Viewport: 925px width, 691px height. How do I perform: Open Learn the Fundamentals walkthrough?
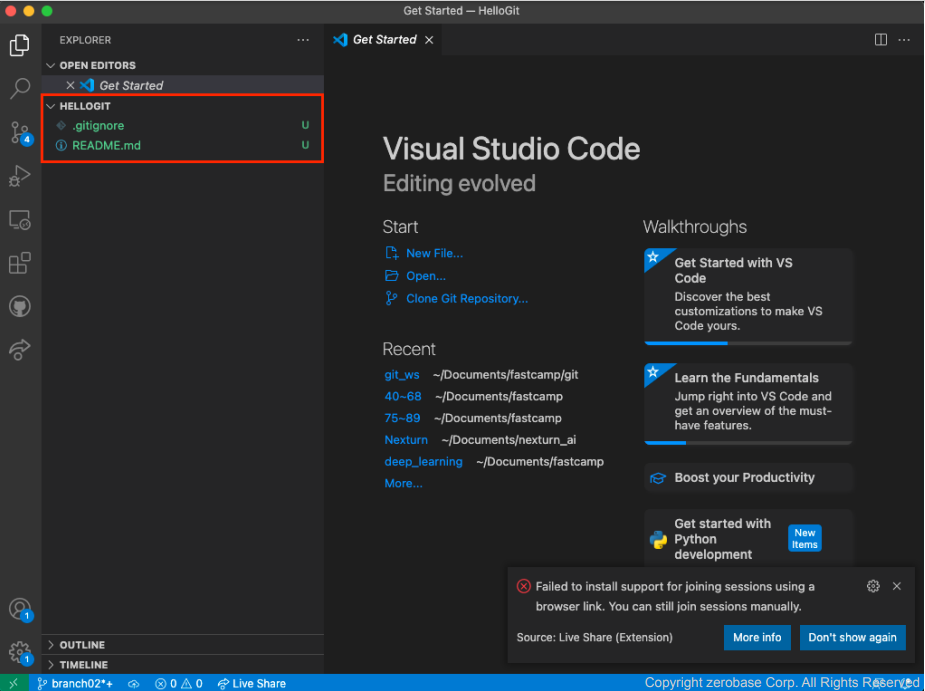(748, 404)
